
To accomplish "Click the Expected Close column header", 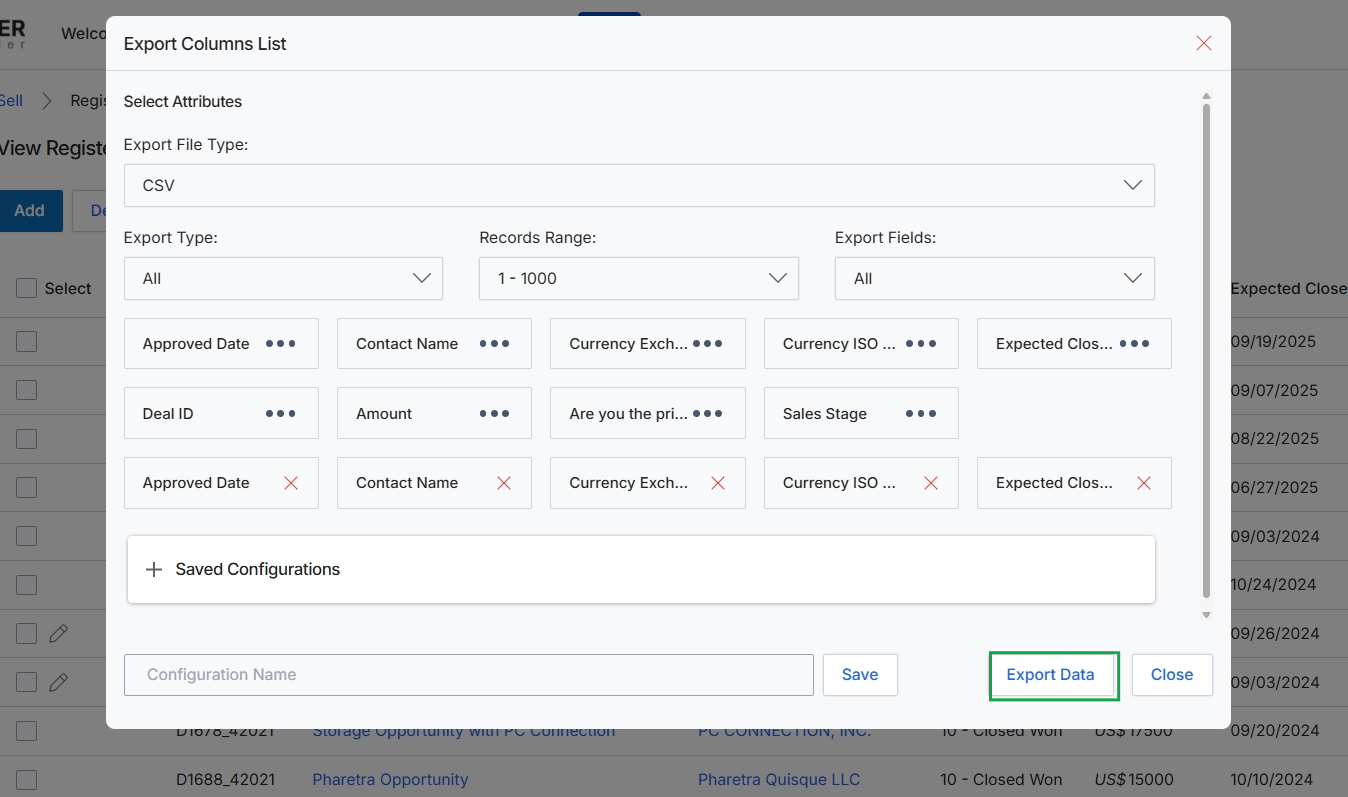I will [1289, 288].
